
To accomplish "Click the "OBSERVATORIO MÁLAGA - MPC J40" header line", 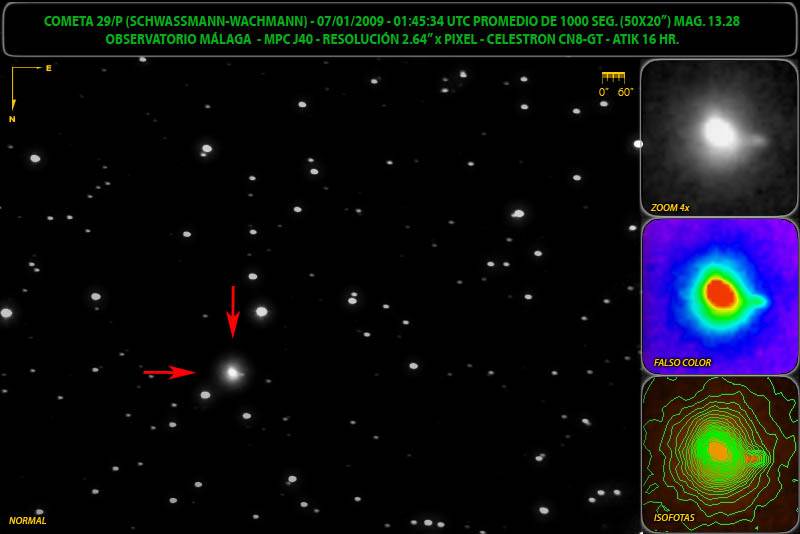I will tap(392, 39).
